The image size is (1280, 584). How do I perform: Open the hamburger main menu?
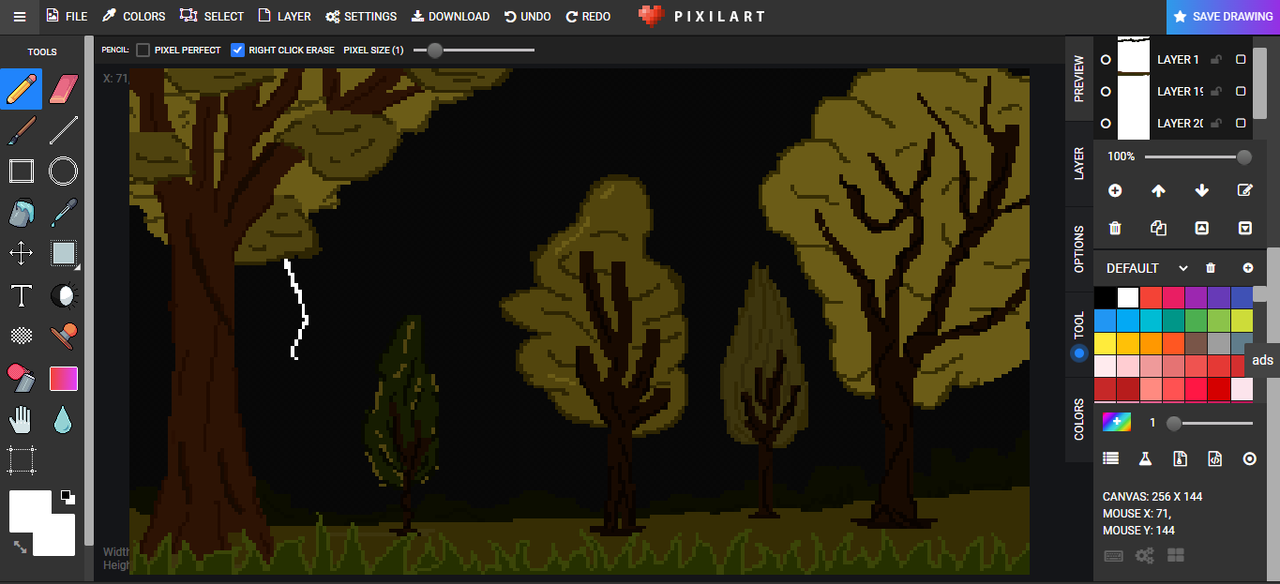[x=19, y=16]
